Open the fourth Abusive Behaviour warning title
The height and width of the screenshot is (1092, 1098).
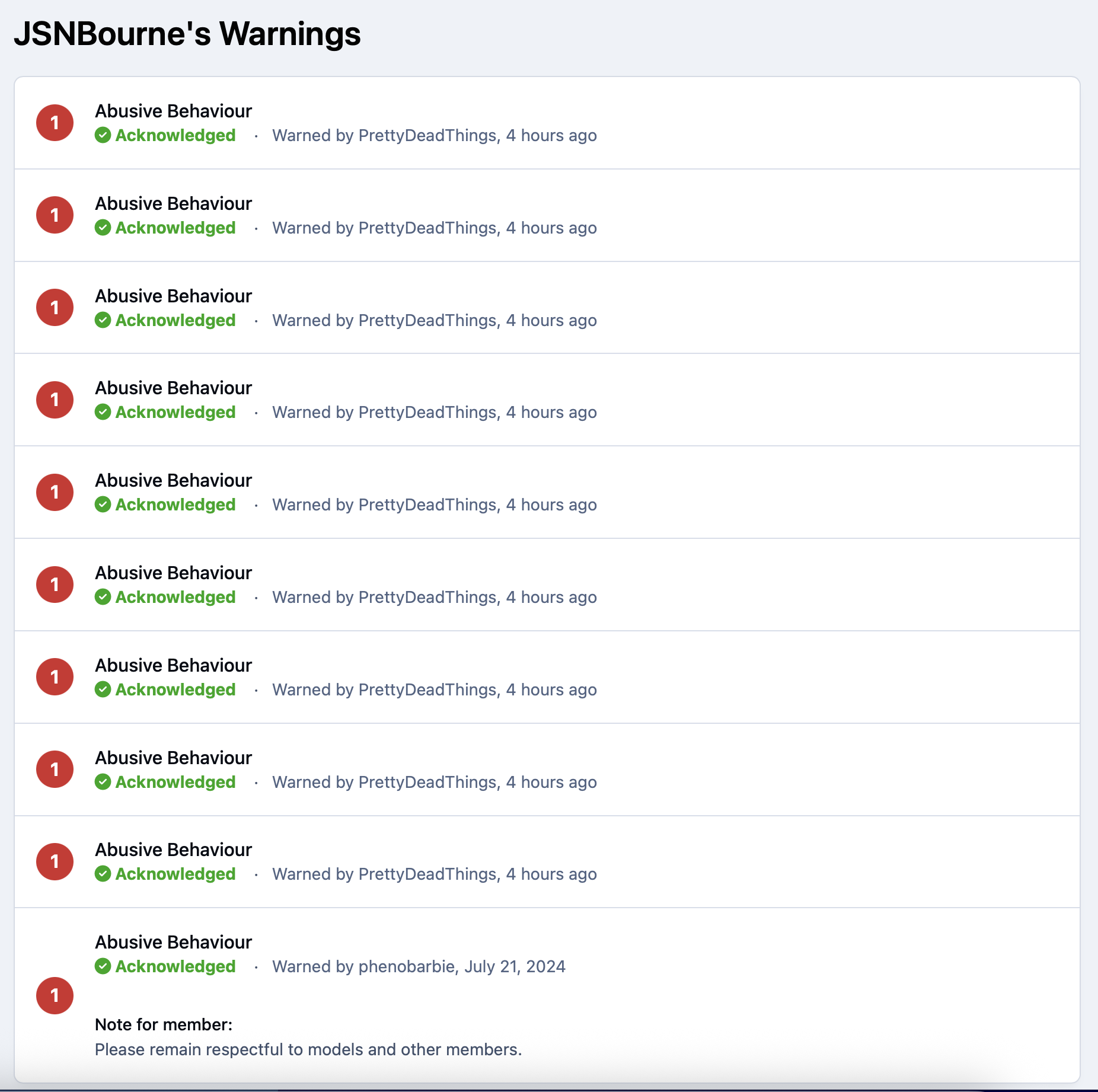tap(173, 388)
